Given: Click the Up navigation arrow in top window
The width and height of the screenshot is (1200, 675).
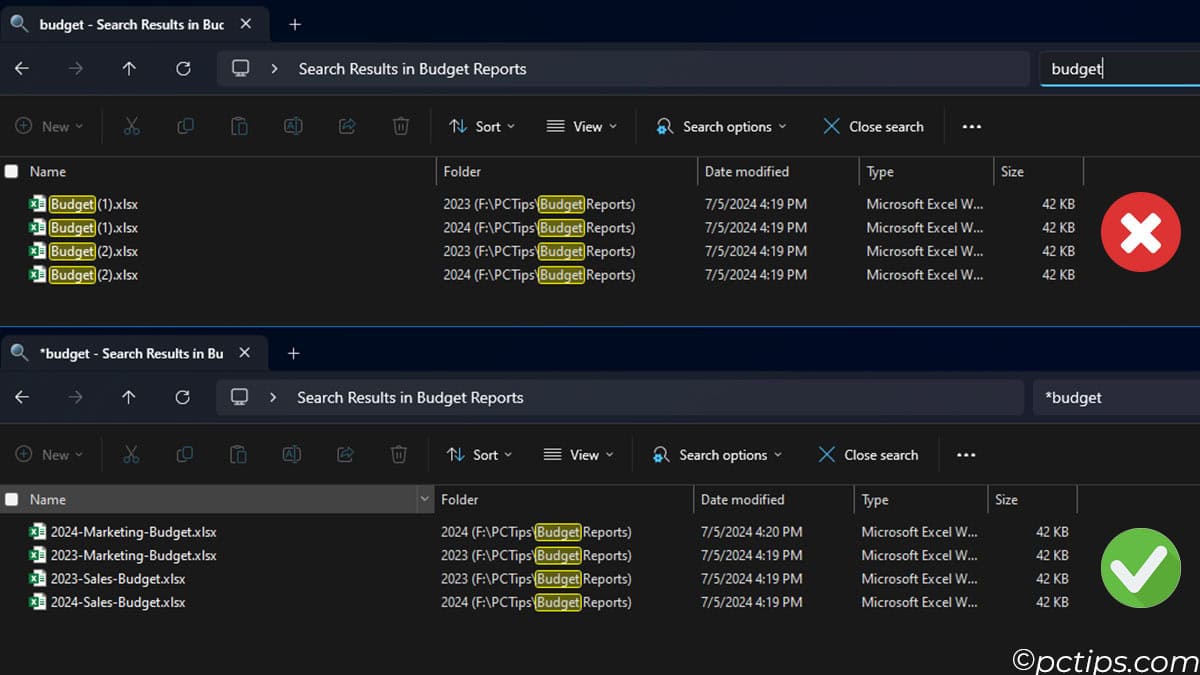Looking at the screenshot, I should [x=128, y=68].
